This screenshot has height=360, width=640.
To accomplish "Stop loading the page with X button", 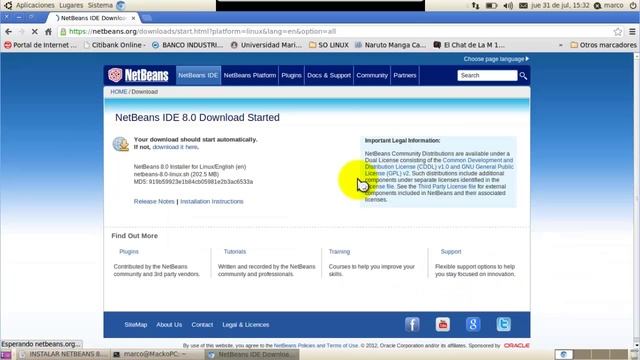I will point(35,31).
